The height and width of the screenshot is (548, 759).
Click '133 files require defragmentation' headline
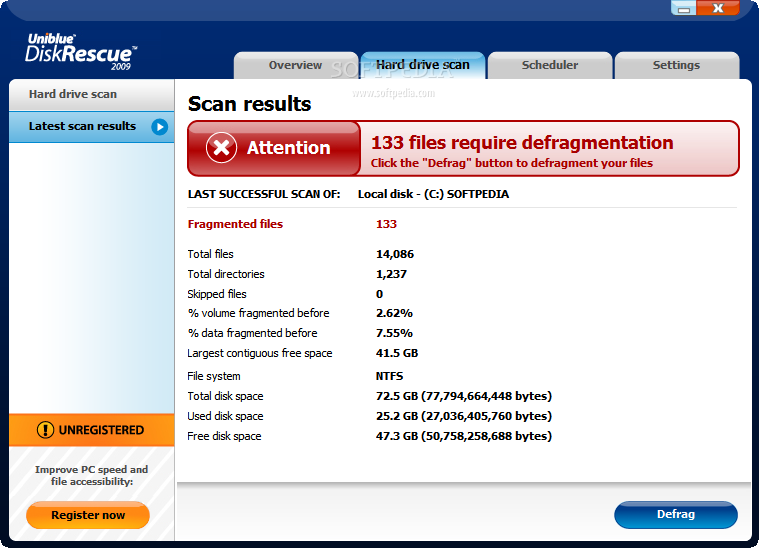[x=522, y=142]
